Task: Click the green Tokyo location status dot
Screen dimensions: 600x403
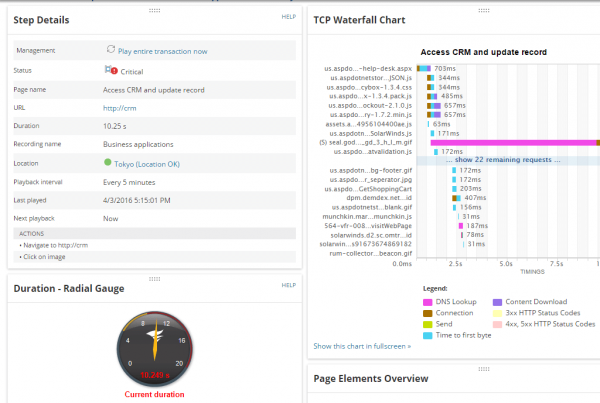Action: (x=108, y=161)
